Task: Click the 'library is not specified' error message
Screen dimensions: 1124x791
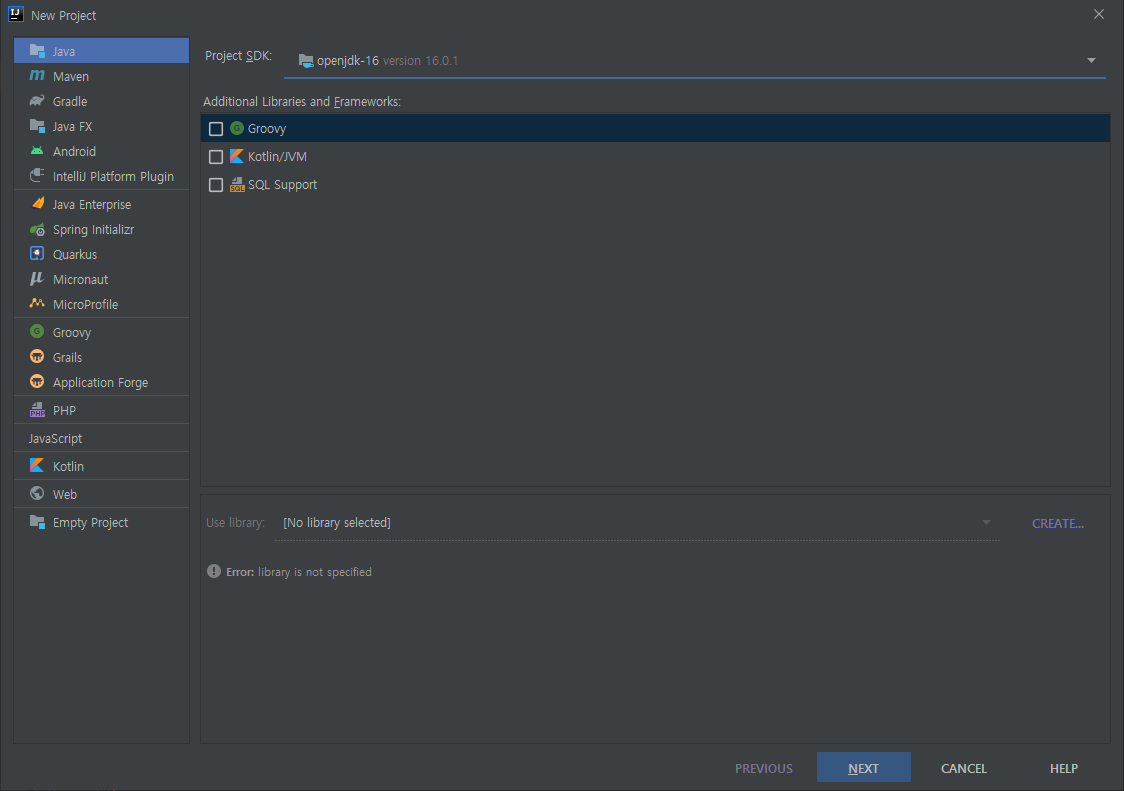Action: [x=315, y=572]
